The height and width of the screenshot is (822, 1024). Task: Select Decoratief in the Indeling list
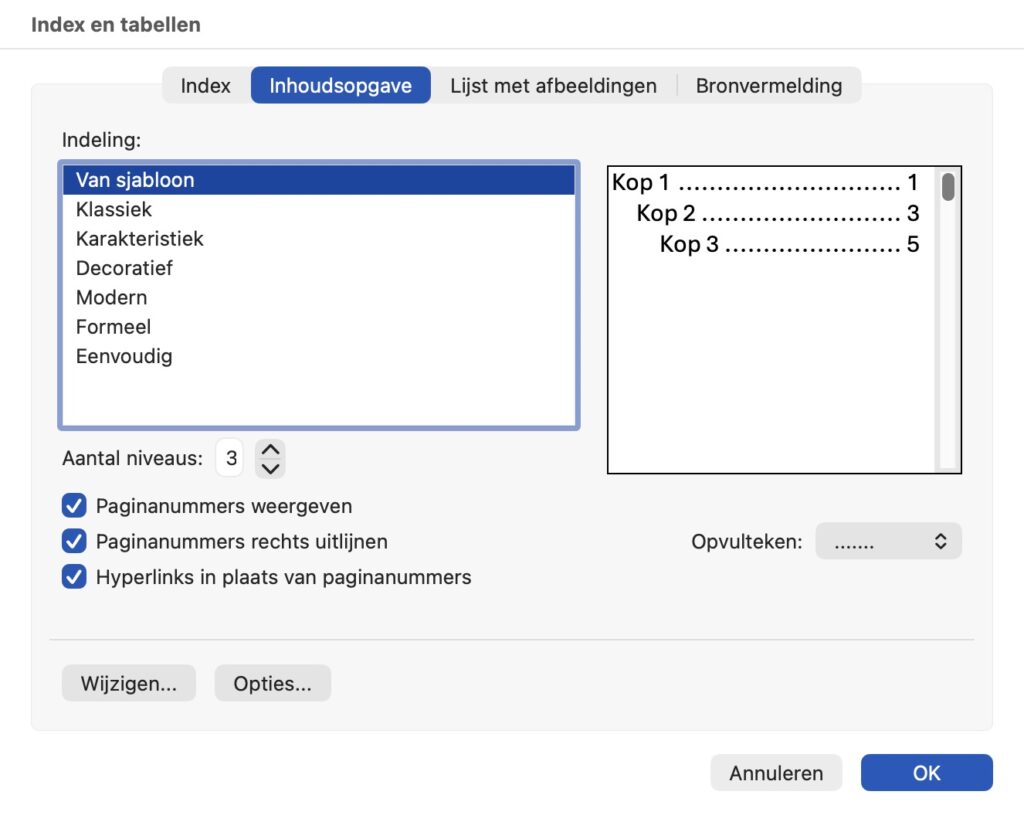pyautogui.click(x=124, y=268)
